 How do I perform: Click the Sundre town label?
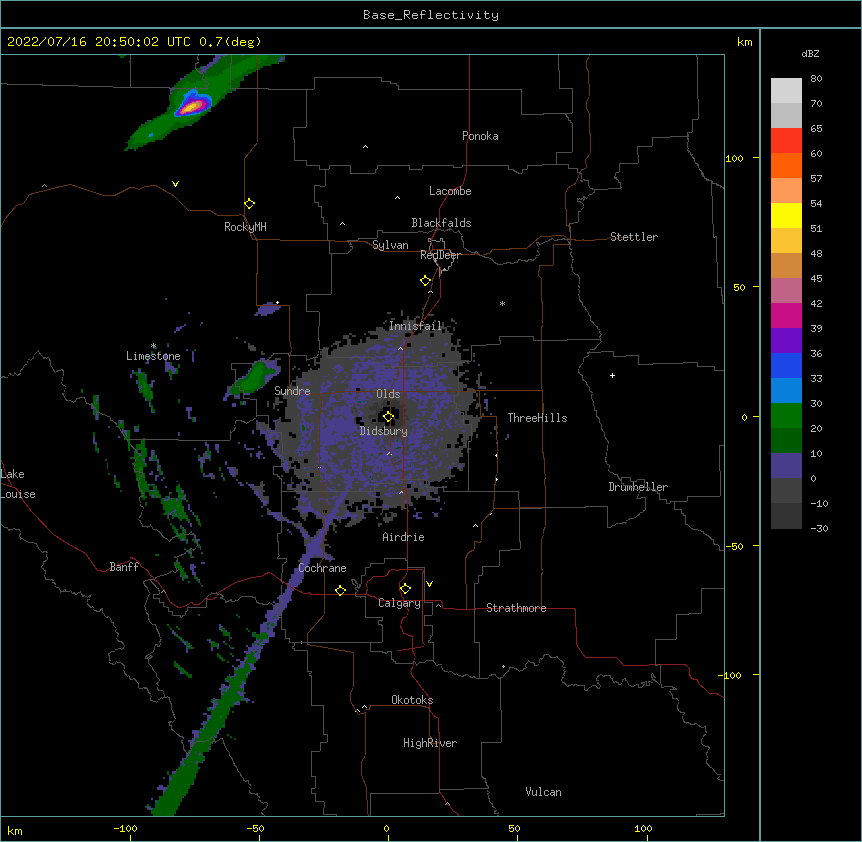(292, 391)
